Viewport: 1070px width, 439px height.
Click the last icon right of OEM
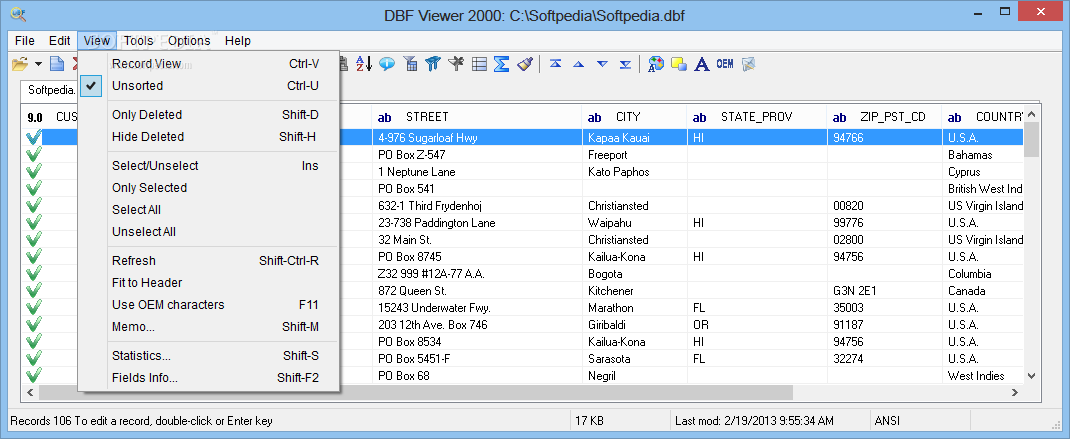(x=749, y=64)
